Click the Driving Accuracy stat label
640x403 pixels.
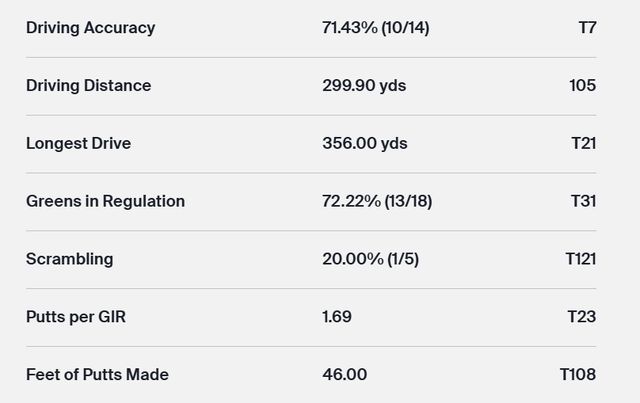90,28
